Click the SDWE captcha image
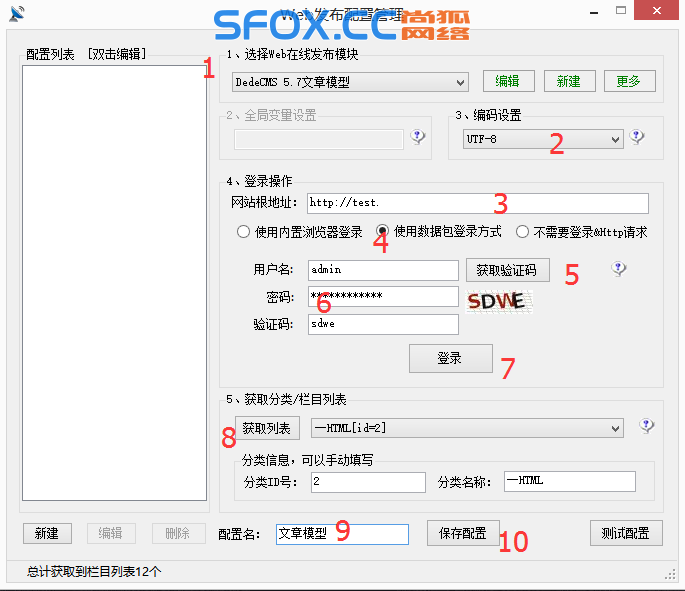 tap(499, 301)
